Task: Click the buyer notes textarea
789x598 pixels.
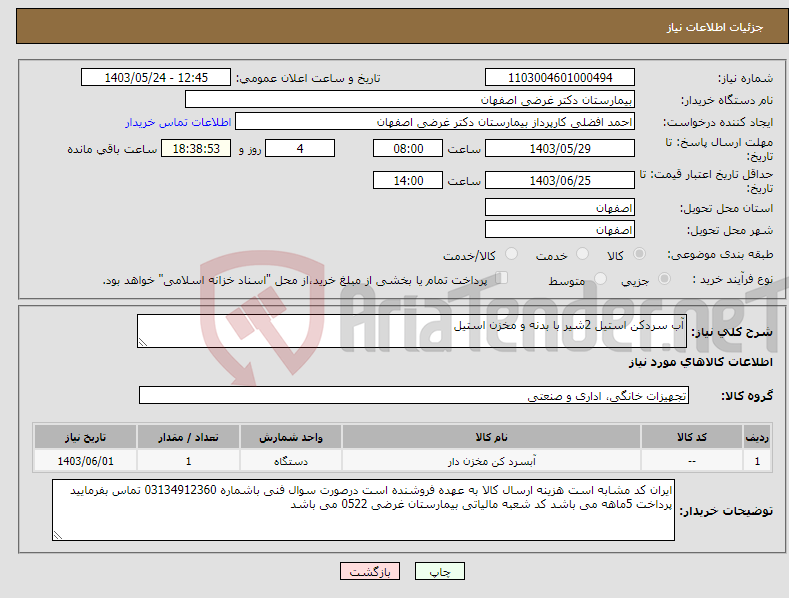Action: point(363,510)
